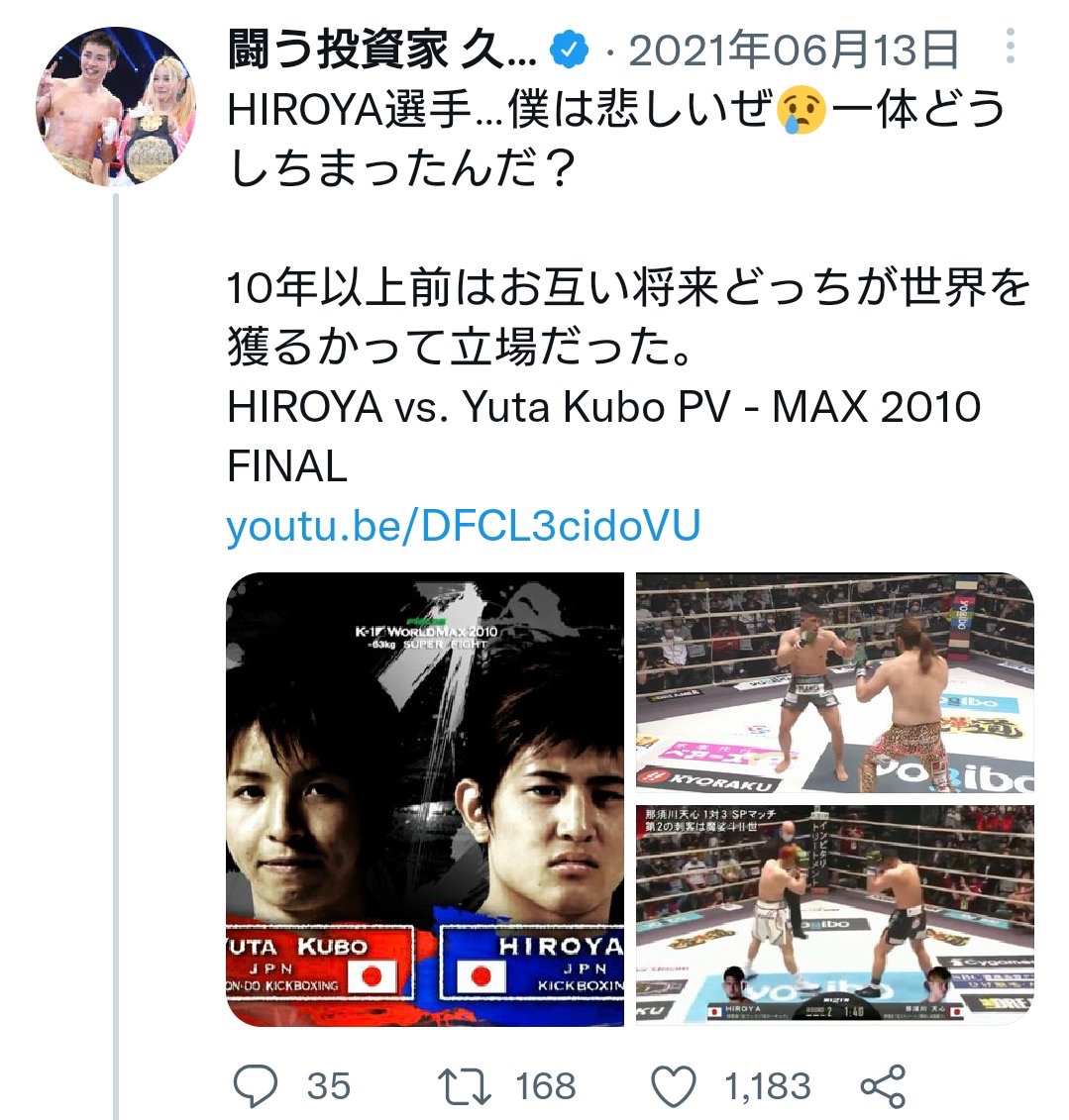
Task: Retweet using the arrows icon
Action: pyautogui.click(x=466, y=1086)
